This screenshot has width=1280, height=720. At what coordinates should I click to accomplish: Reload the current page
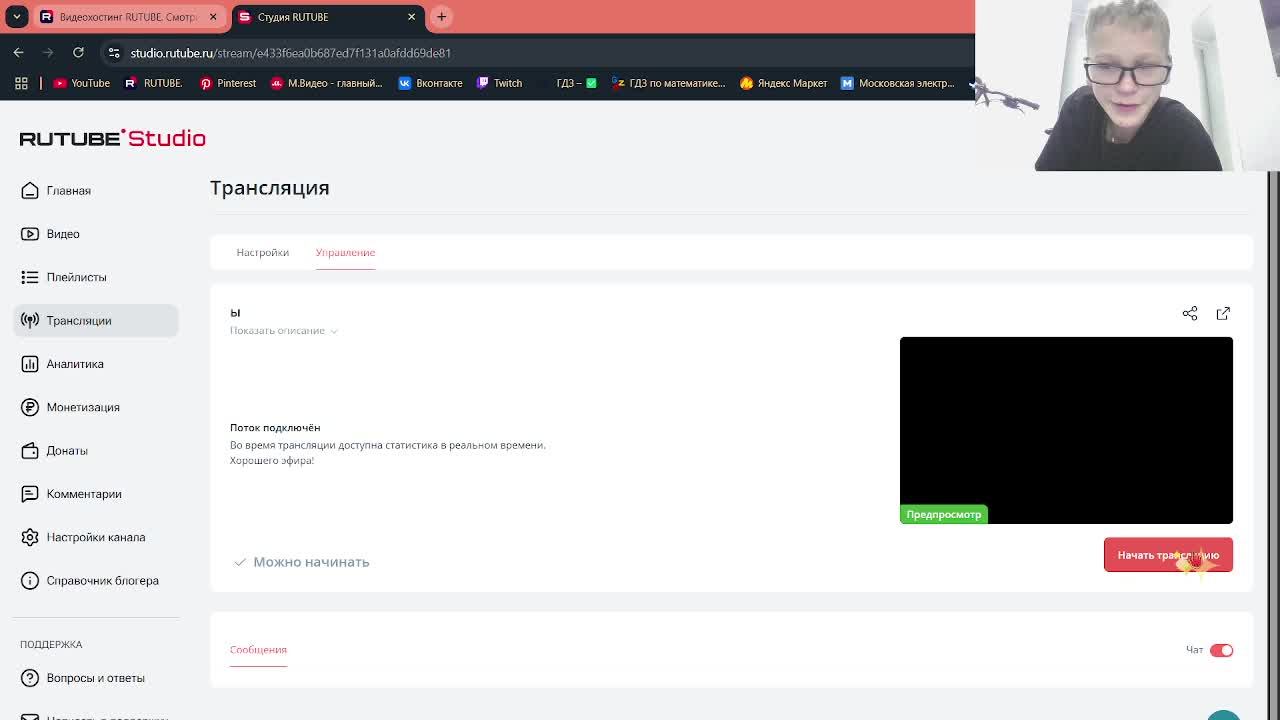(78, 52)
